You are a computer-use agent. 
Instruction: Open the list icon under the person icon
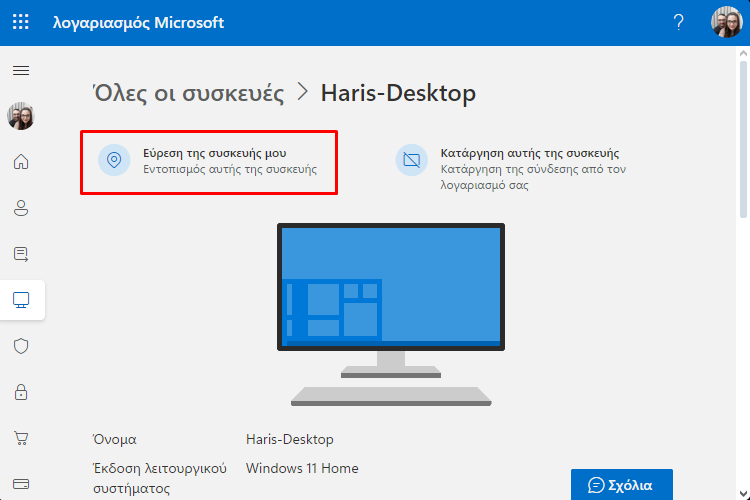(21, 254)
